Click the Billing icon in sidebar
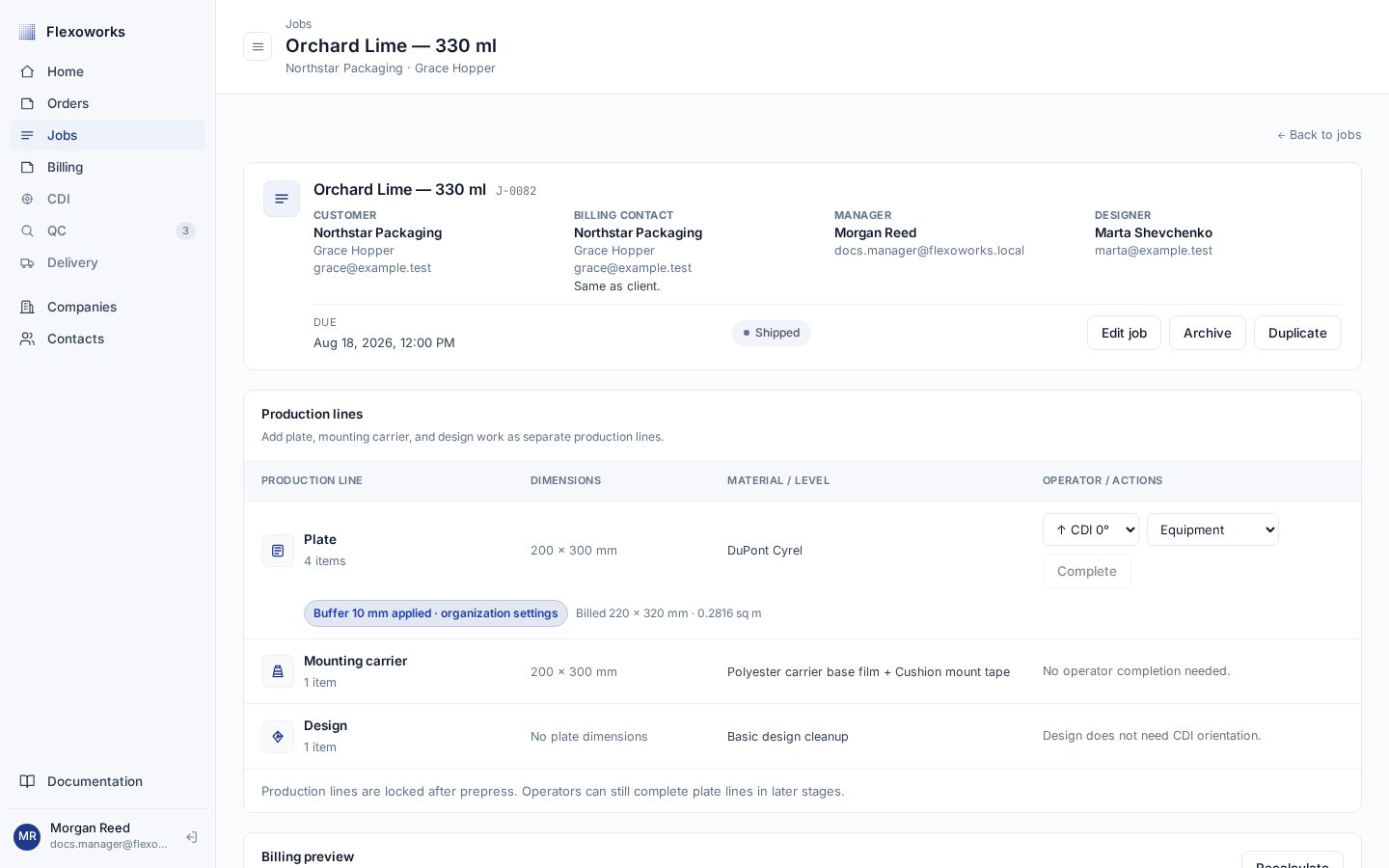The image size is (1389, 868). 27,167
